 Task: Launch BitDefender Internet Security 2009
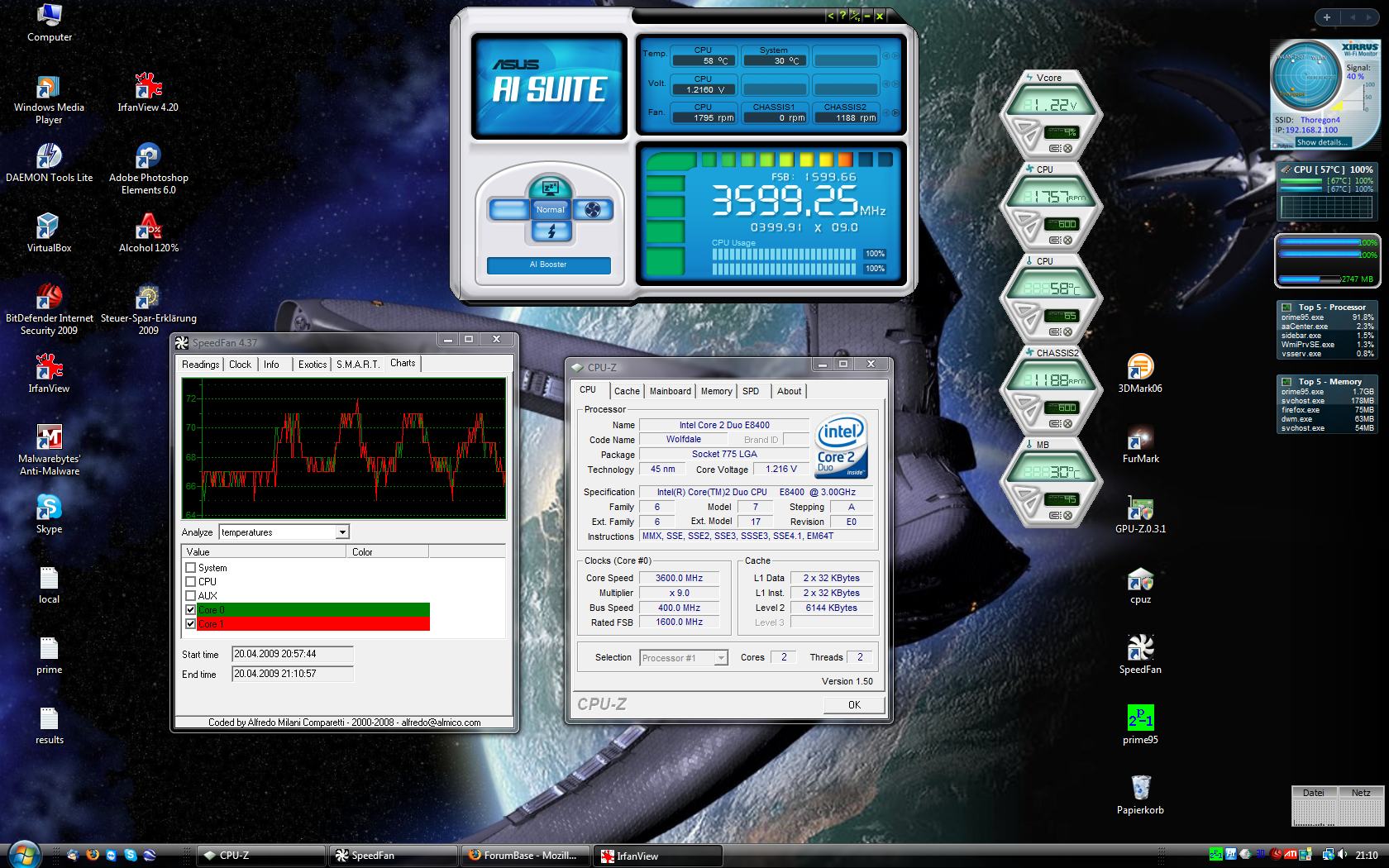coord(49,309)
